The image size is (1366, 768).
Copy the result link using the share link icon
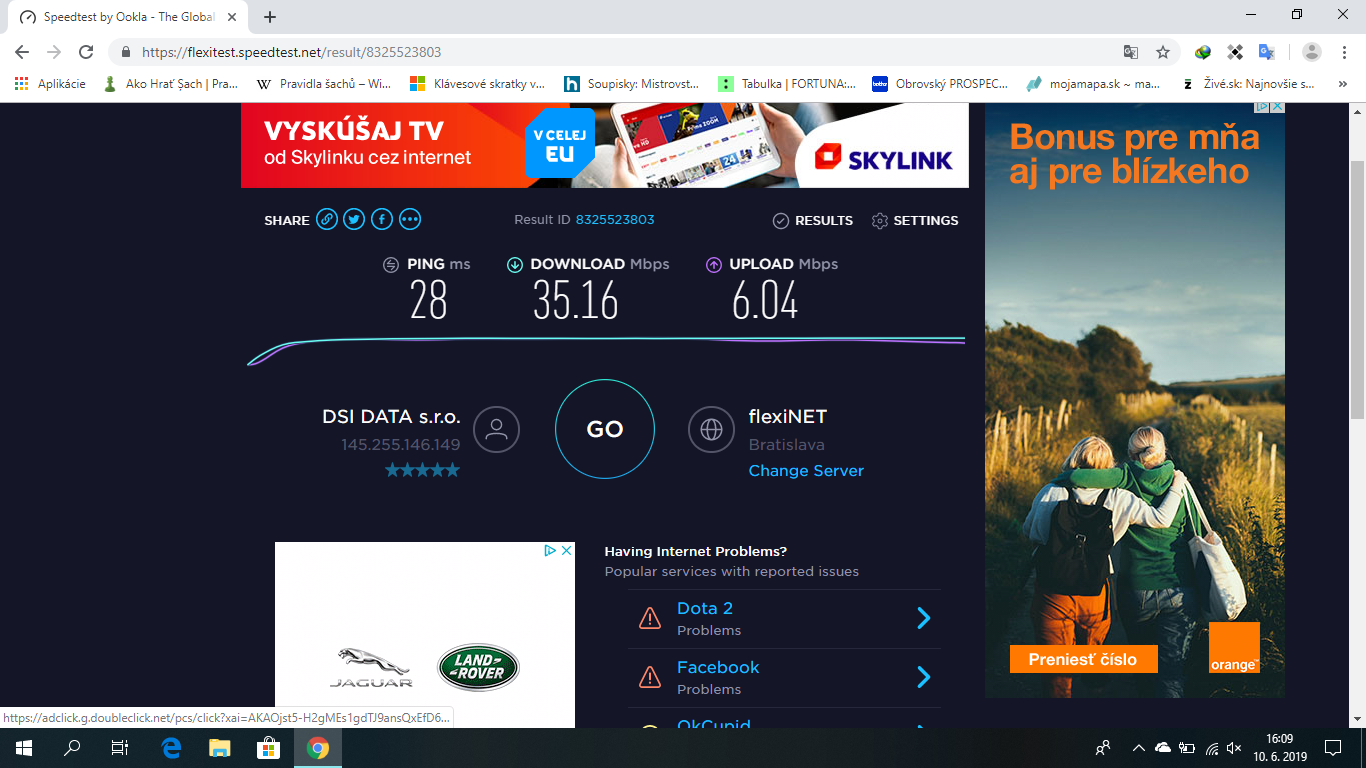pos(327,220)
